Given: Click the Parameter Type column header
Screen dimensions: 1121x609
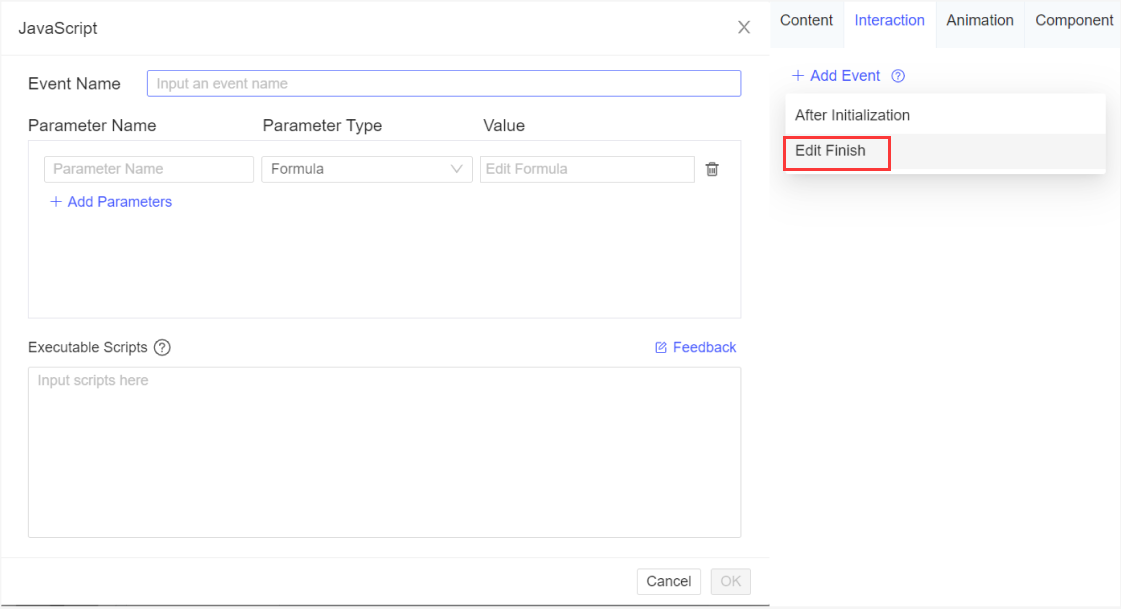Looking at the screenshot, I should (322, 126).
